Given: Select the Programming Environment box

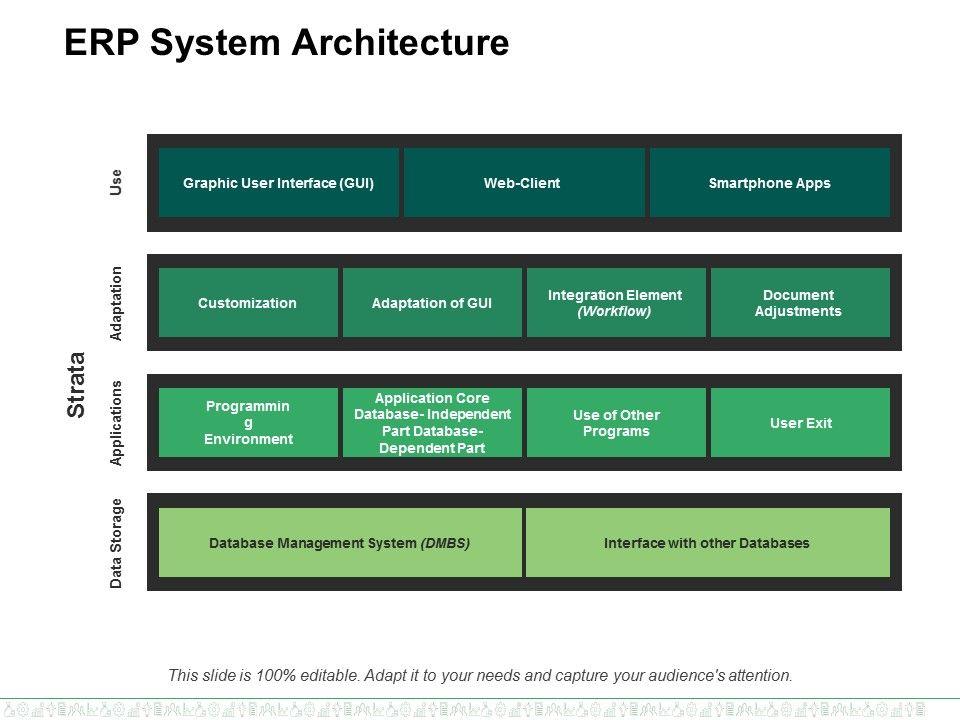Looking at the screenshot, I should click(248, 422).
